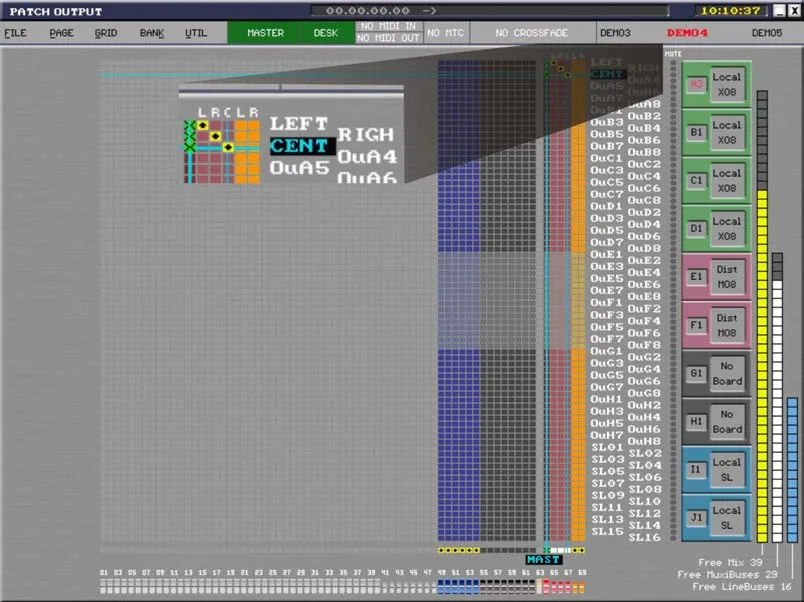This screenshot has height=602, width=804.
Task: Select the H1 slot button
Action: click(696, 422)
